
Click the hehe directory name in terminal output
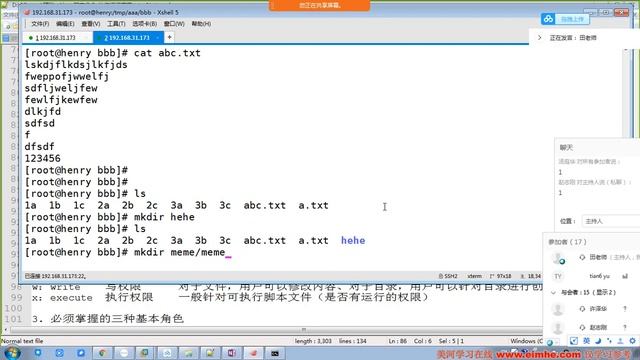[x=353, y=240]
